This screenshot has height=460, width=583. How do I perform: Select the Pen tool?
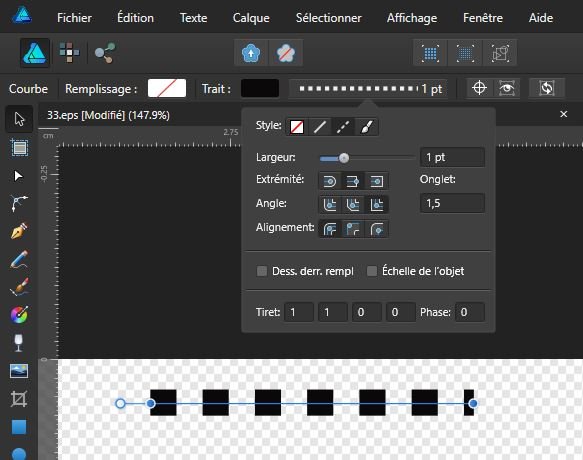pyautogui.click(x=19, y=231)
